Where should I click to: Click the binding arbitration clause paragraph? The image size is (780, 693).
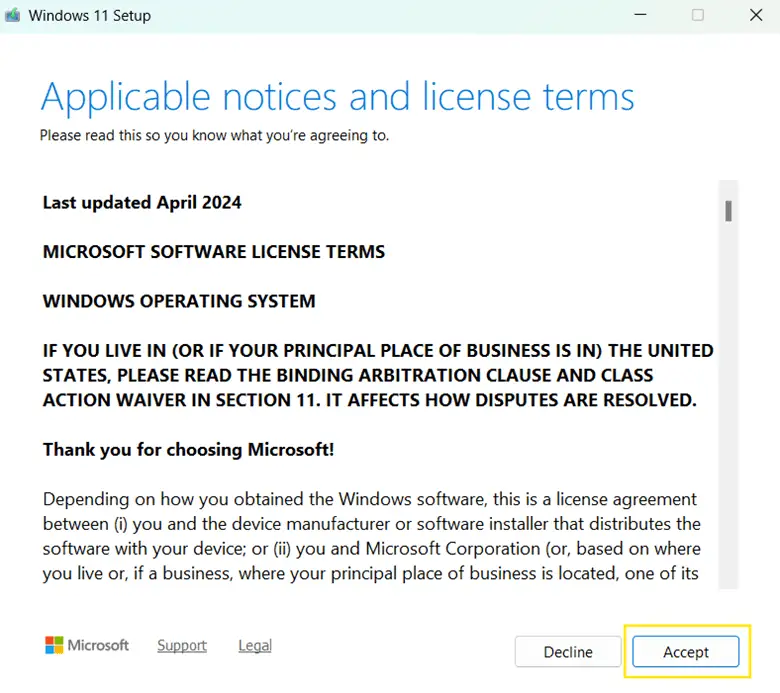378,375
